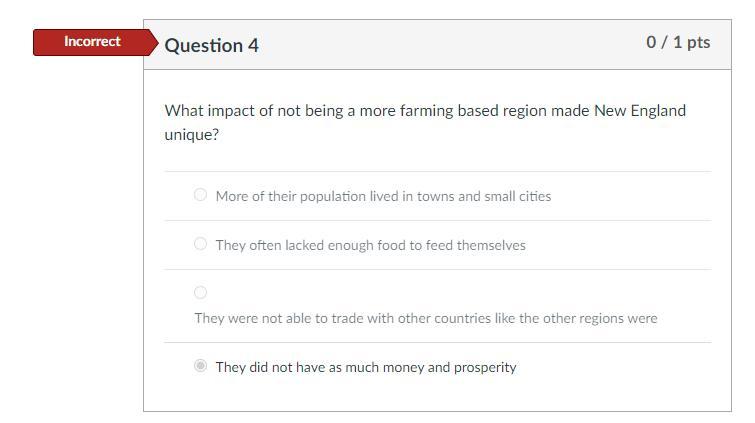This screenshot has width=755, height=423.
Task: Click the selected money and prosperity radio
Action: tap(201, 366)
